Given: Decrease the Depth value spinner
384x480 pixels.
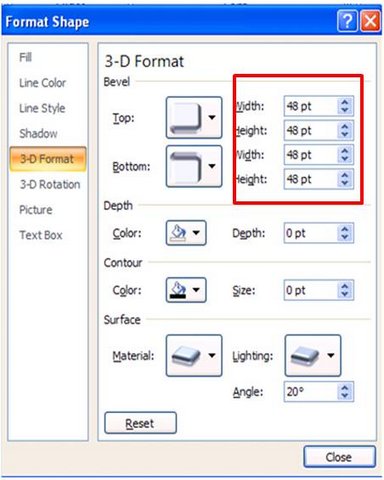Looking at the screenshot, I should [x=345, y=237].
